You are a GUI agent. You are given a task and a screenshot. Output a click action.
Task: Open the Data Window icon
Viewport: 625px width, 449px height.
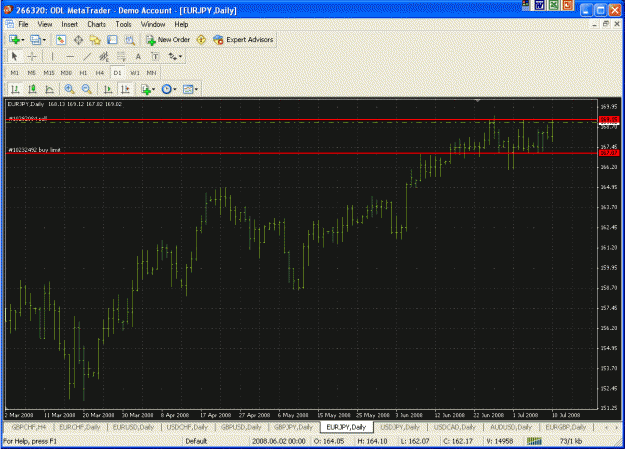(x=78, y=39)
